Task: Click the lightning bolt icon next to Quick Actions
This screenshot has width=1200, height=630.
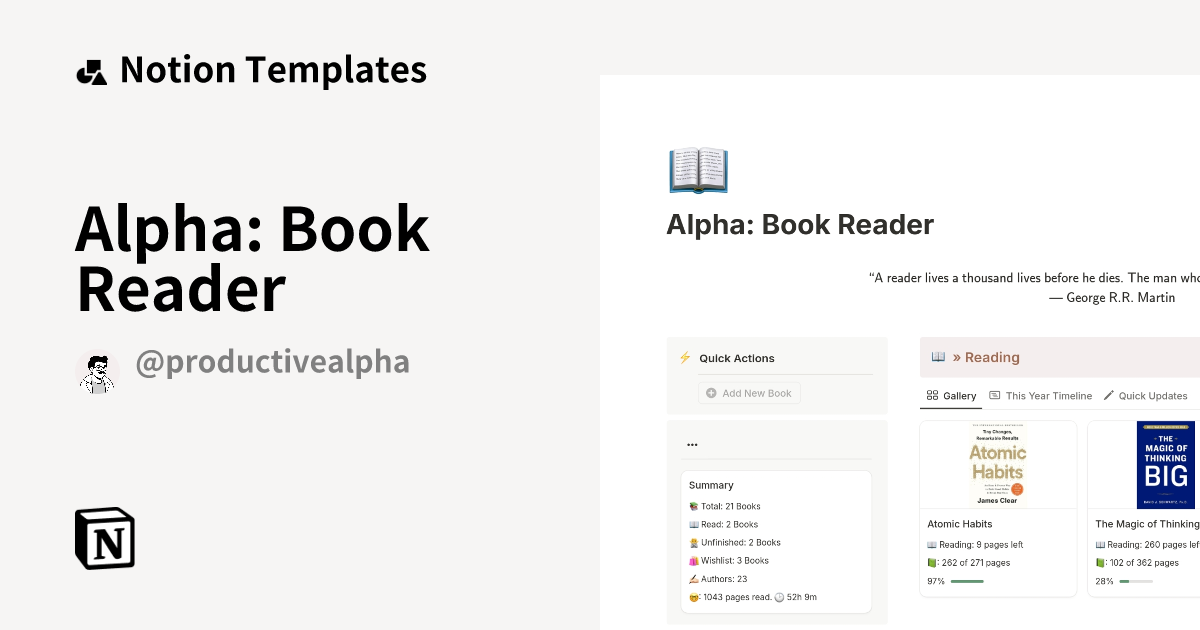Action: coord(684,357)
